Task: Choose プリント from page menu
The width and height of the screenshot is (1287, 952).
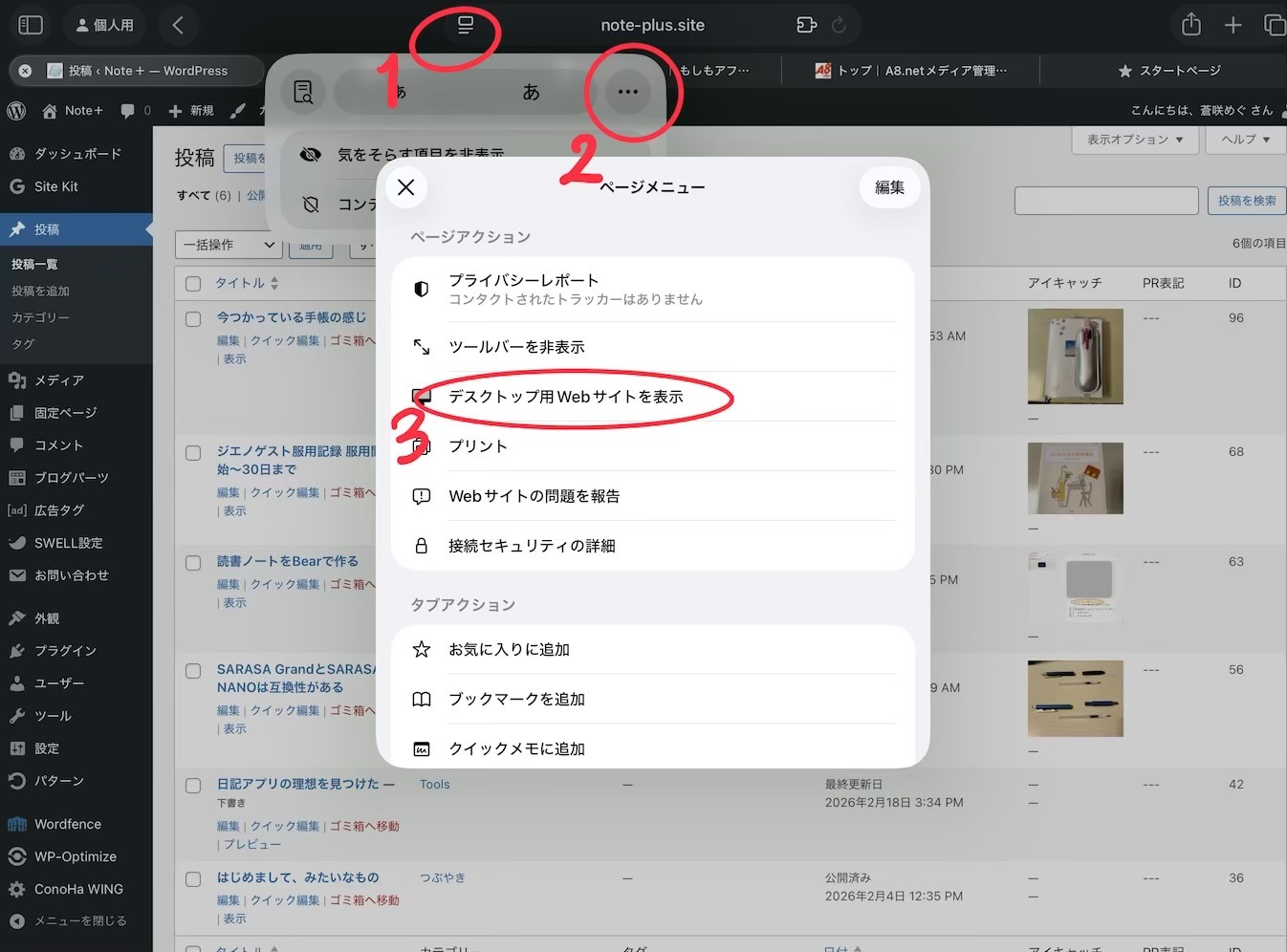Action: point(478,446)
